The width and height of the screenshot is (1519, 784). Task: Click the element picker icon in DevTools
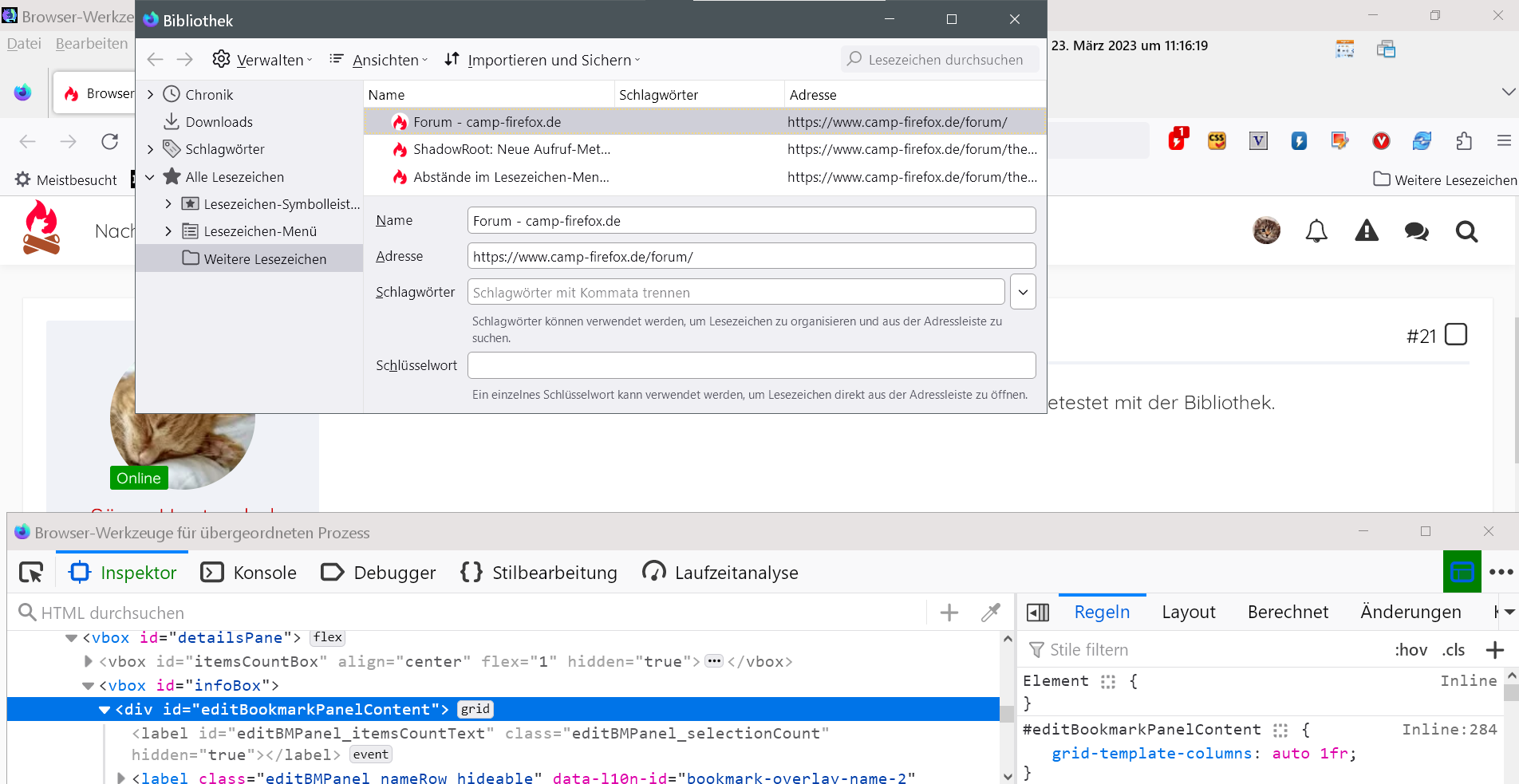[31, 573]
